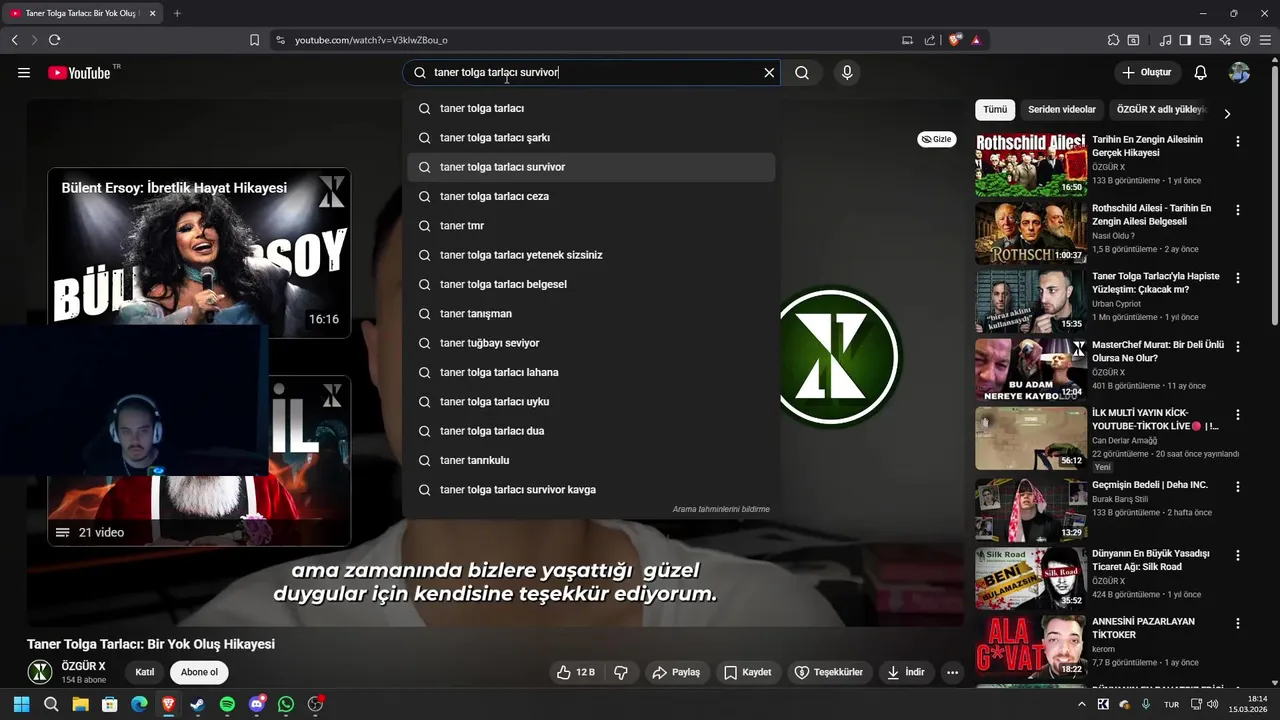Open options for 'ANNESİNİ PAZARLAYAN TİKTOKER' video
Image resolution: width=1280 pixels, height=720 pixels.
[x=1238, y=624]
